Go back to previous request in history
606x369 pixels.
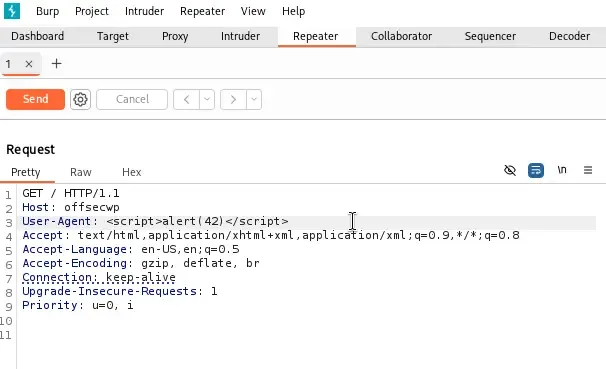click(x=186, y=100)
